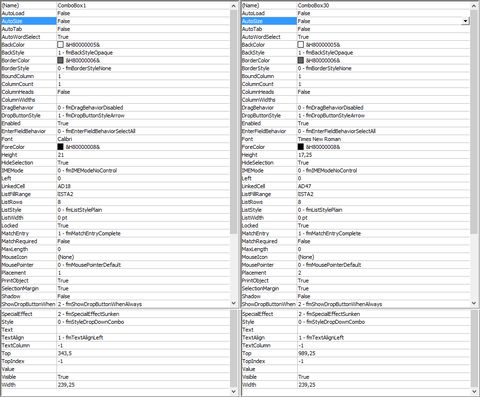Select the PrintObject row in the ComboBox1 panel
The width and height of the screenshot is (480, 397).
click(x=115, y=281)
